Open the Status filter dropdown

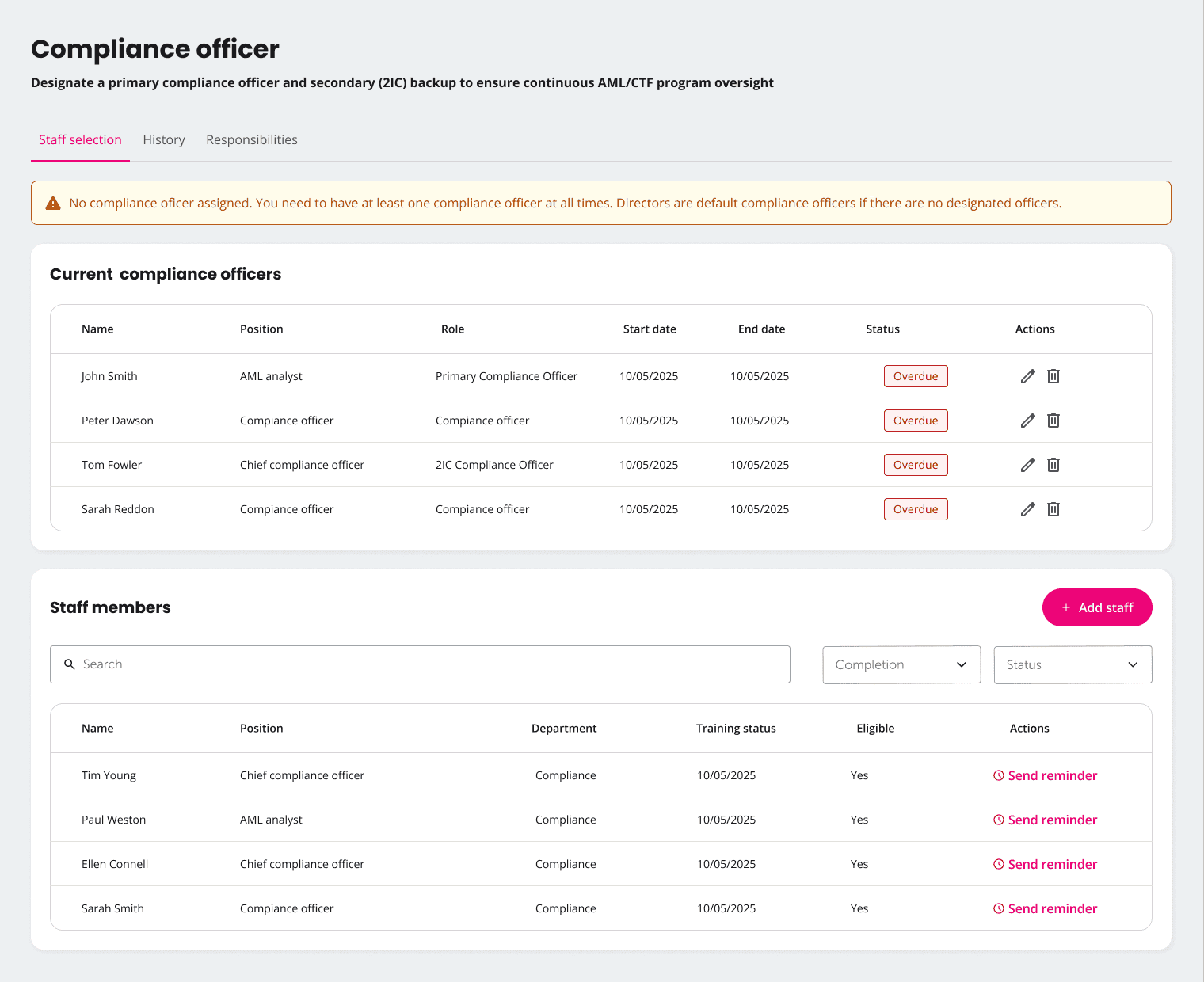click(x=1073, y=664)
